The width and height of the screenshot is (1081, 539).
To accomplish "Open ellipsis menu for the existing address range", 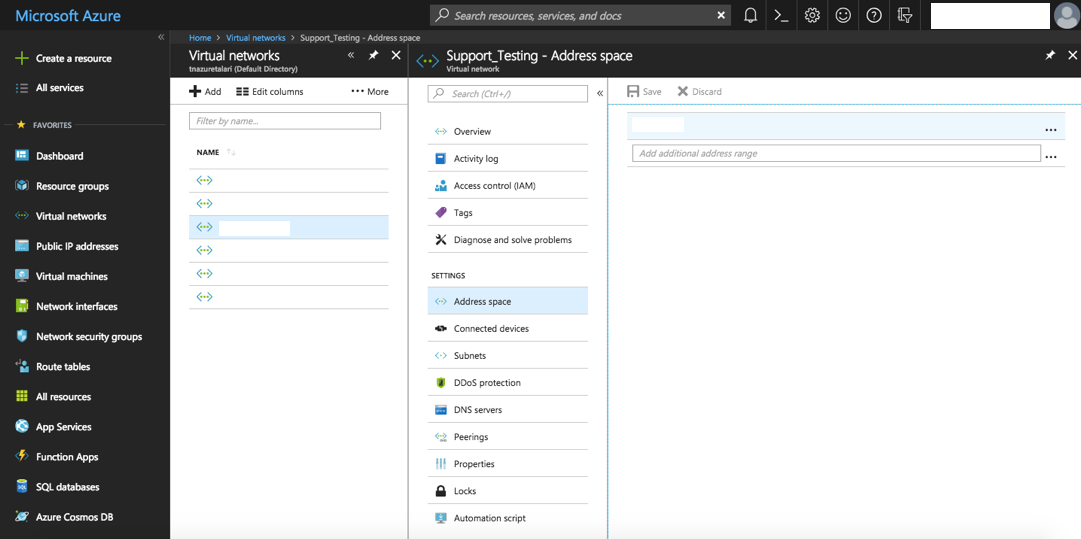I will [x=1050, y=130].
